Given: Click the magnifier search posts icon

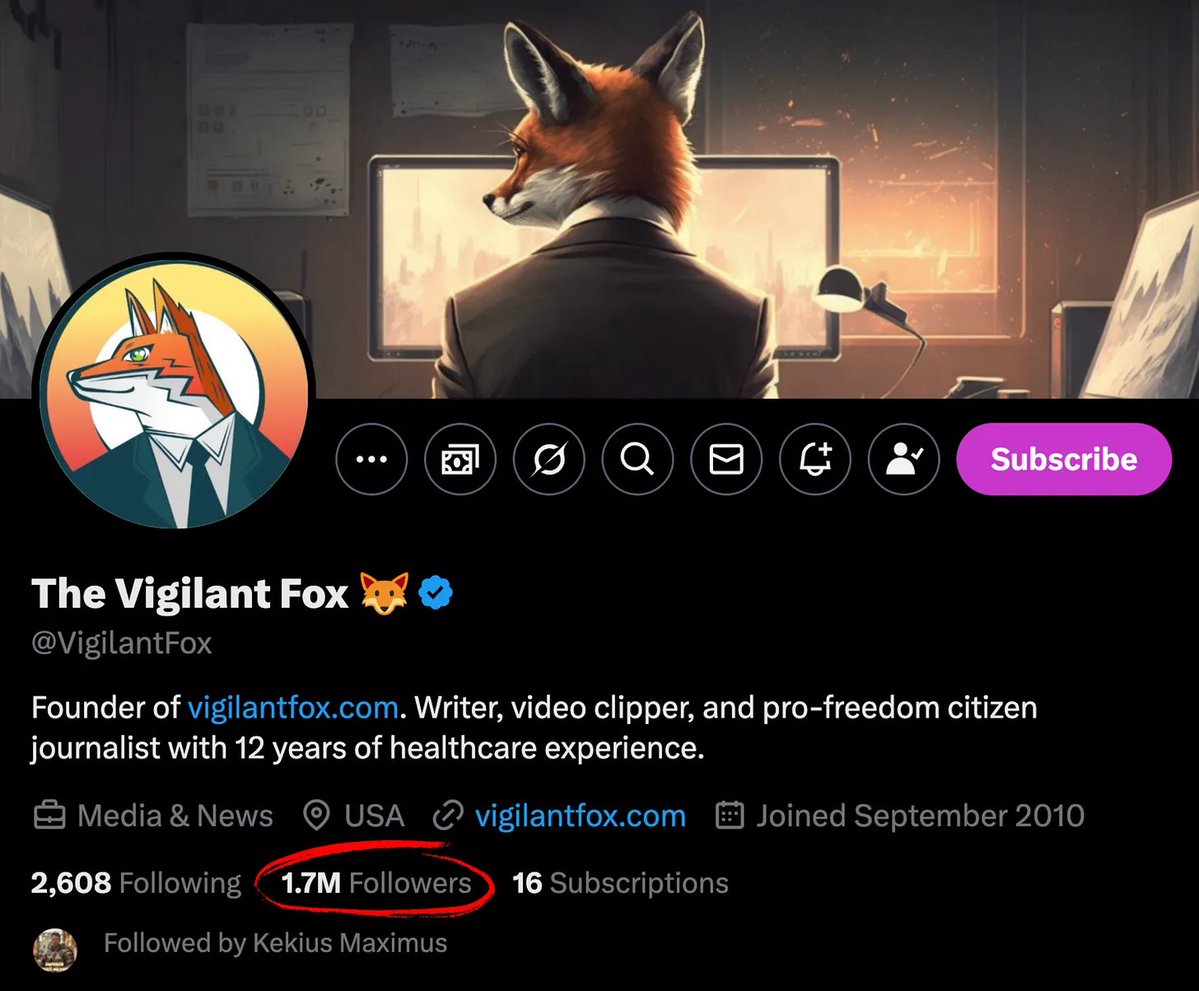Looking at the screenshot, I should tap(637, 460).
